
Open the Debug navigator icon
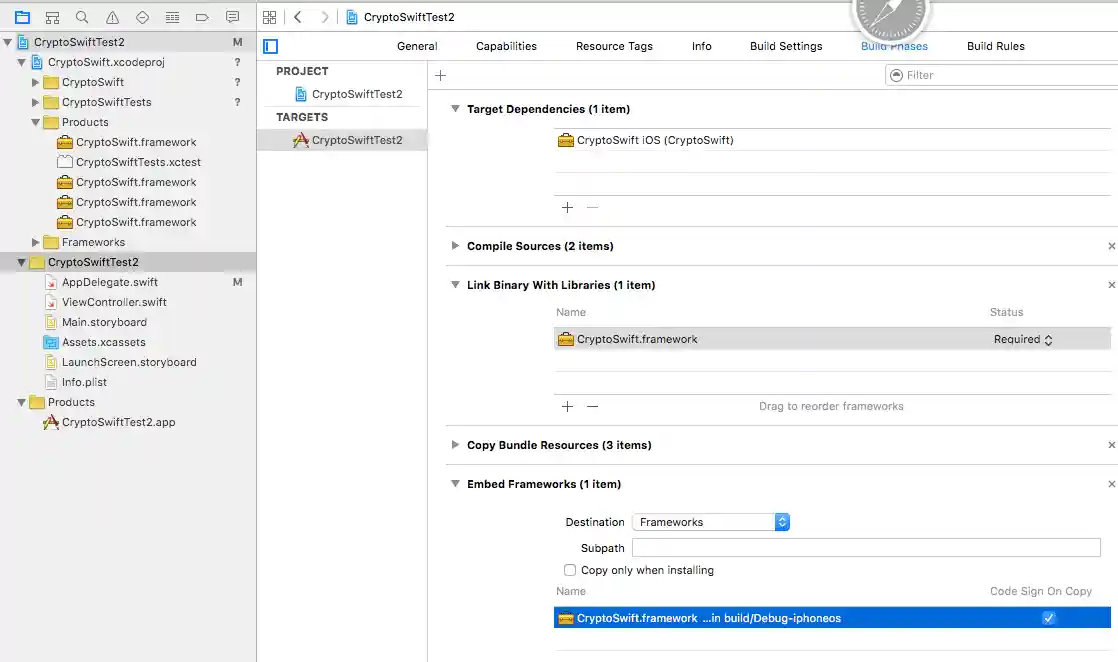pos(172,17)
